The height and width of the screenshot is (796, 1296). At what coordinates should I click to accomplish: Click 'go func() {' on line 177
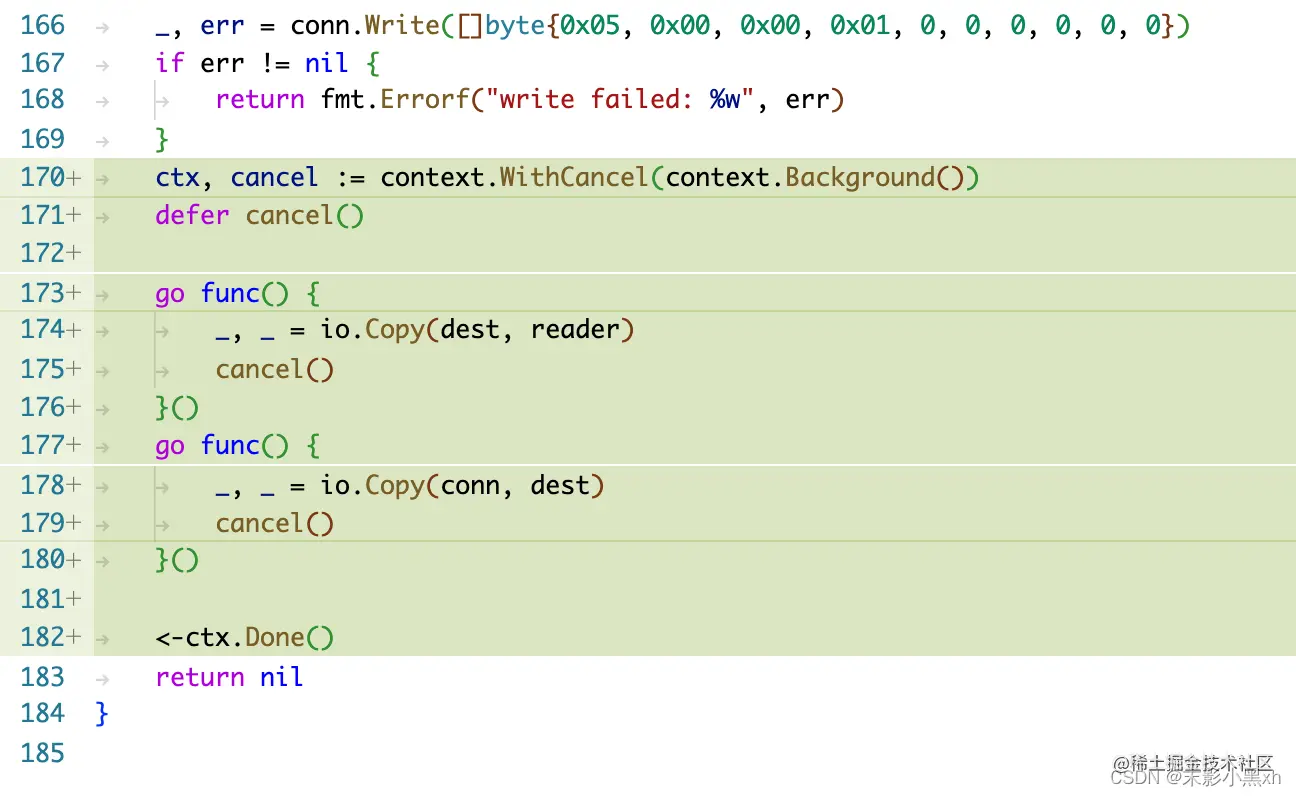tap(237, 445)
